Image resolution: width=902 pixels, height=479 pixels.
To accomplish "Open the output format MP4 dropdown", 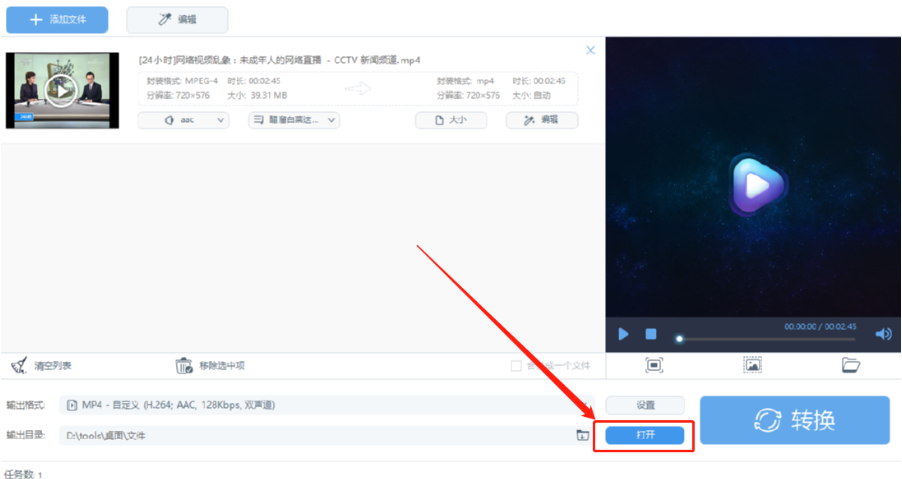I will (327, 405).
